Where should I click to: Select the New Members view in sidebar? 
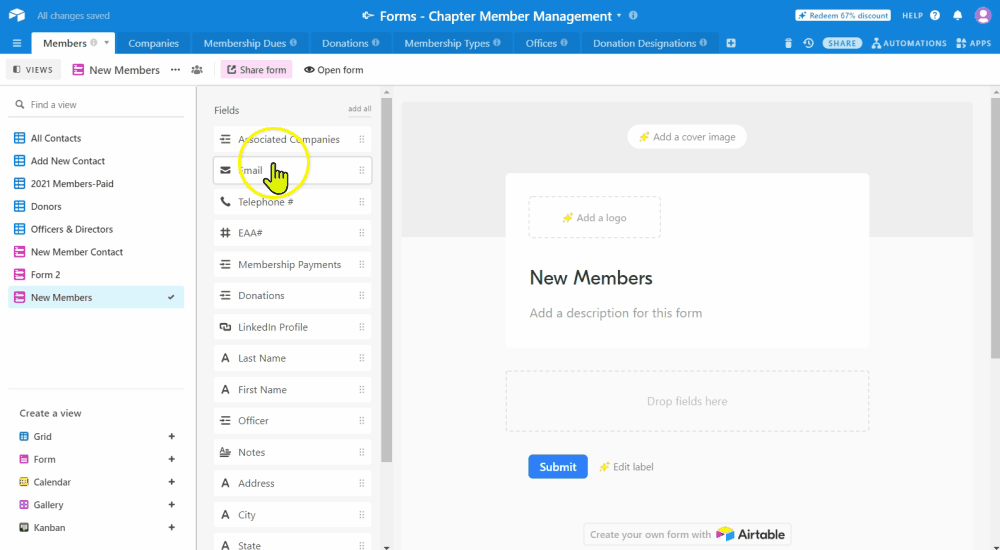(x=96, y=297)
